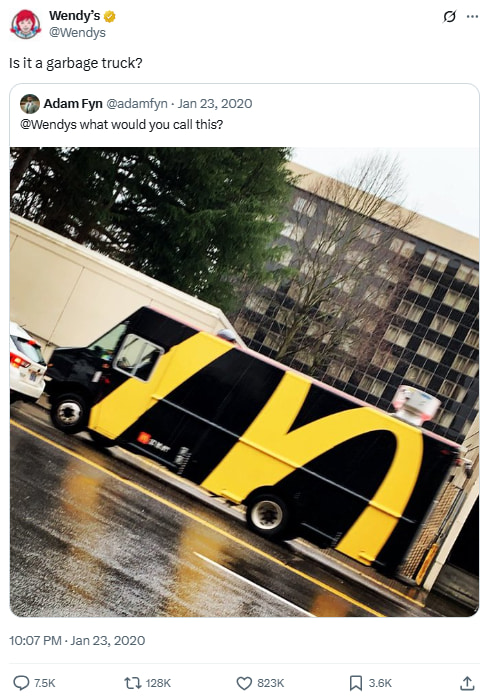Open the Grok explain icon
The width and height of the screenshot is (487, 700).
coord(450,17)
